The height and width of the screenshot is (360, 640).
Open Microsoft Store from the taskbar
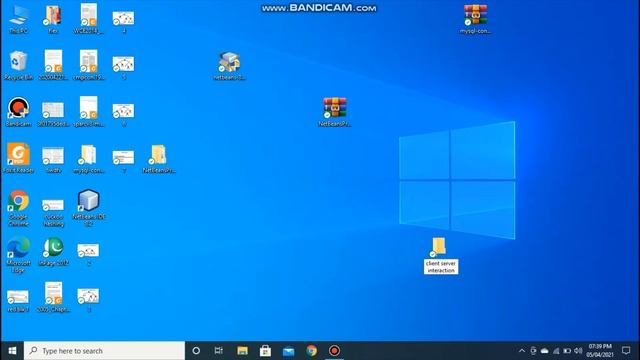click(265, 351)
